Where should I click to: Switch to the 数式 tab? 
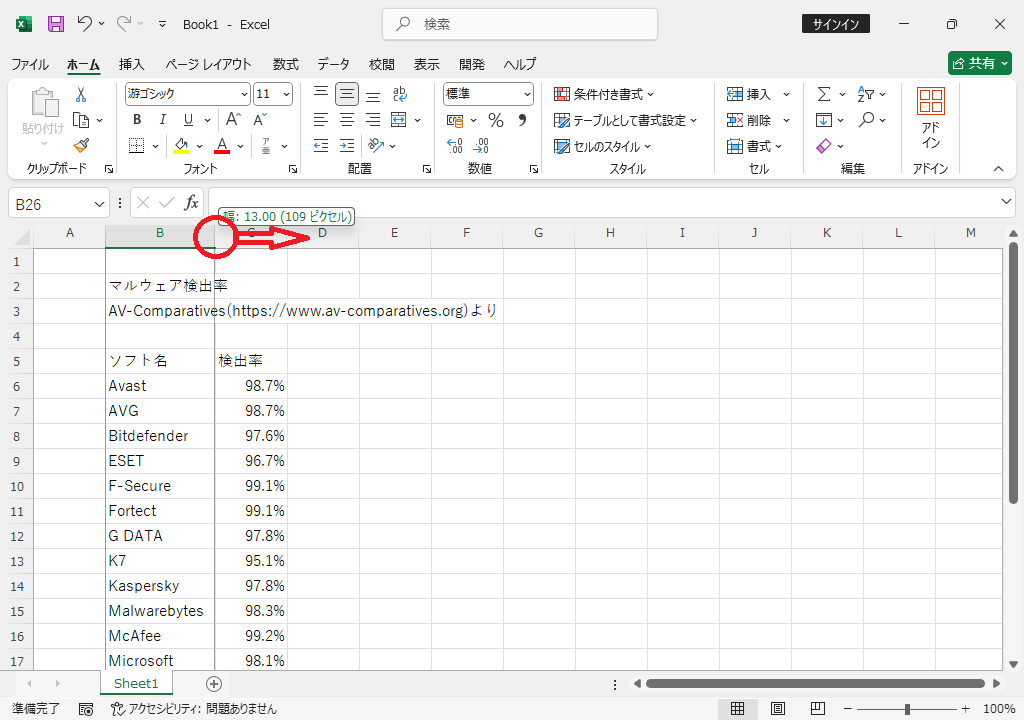pos(285,64)
